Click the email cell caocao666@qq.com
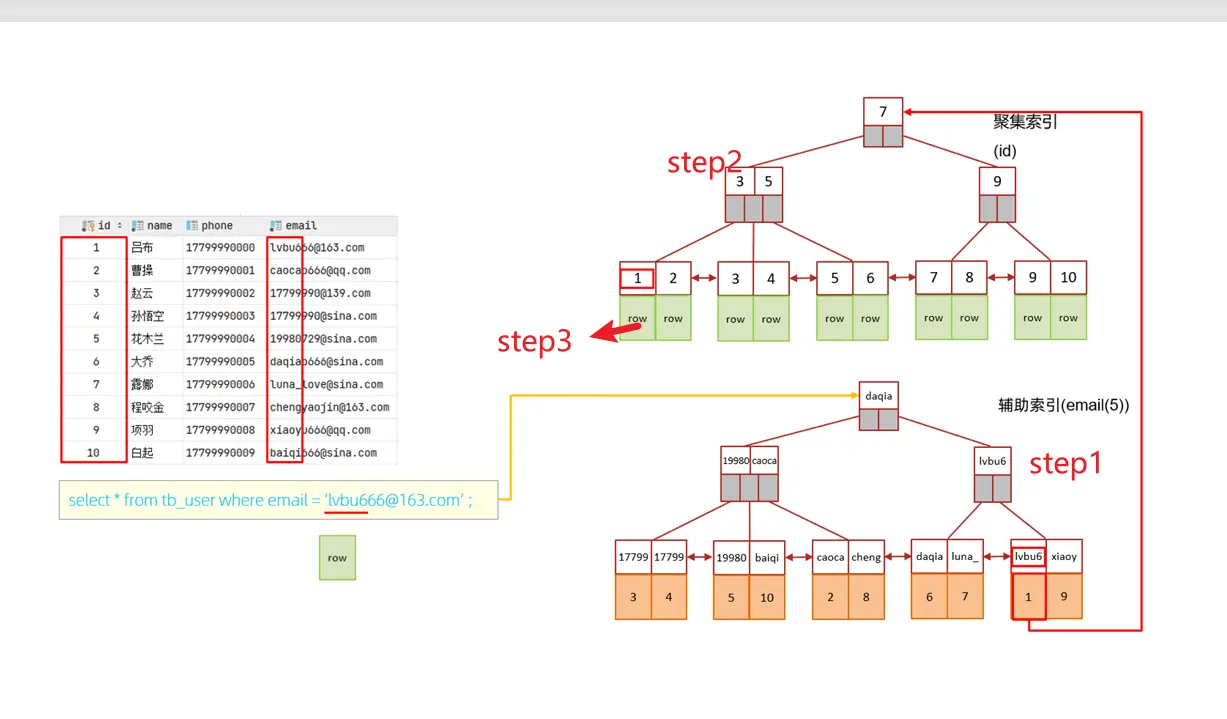 pyautogui.click(x=320, y=271)
